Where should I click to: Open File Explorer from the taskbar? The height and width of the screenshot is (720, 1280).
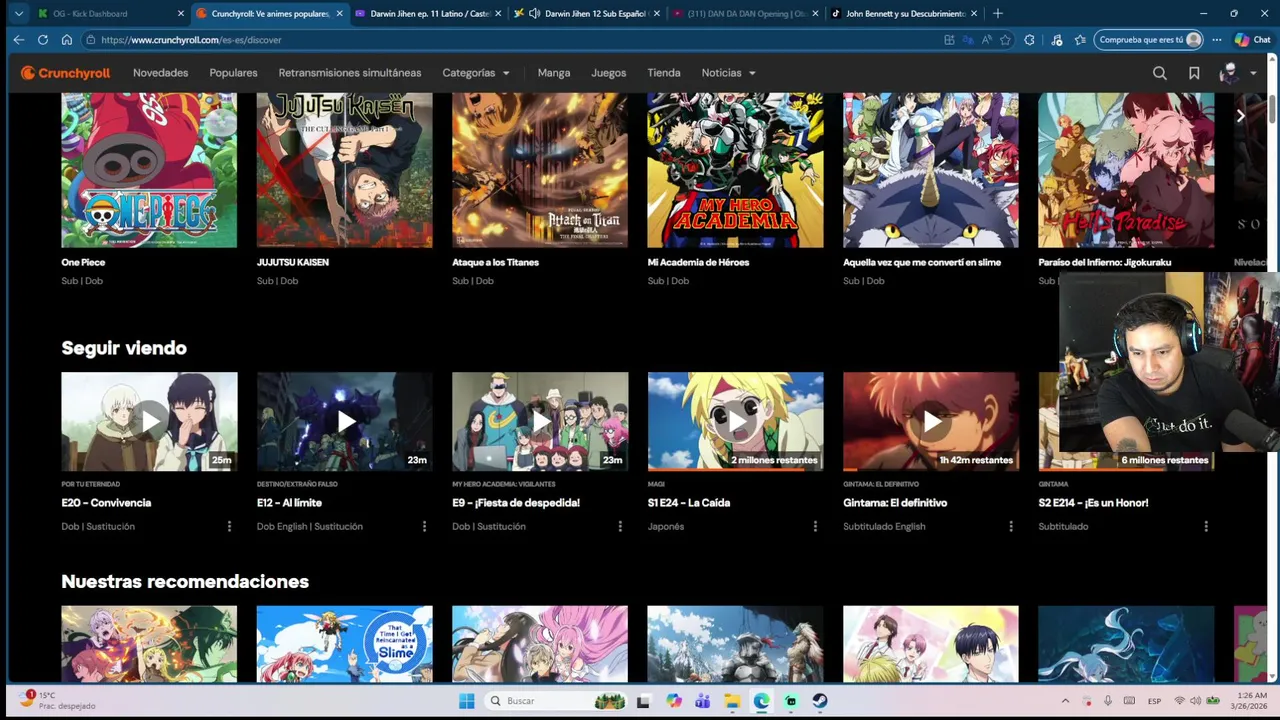[x=732, y=701]
